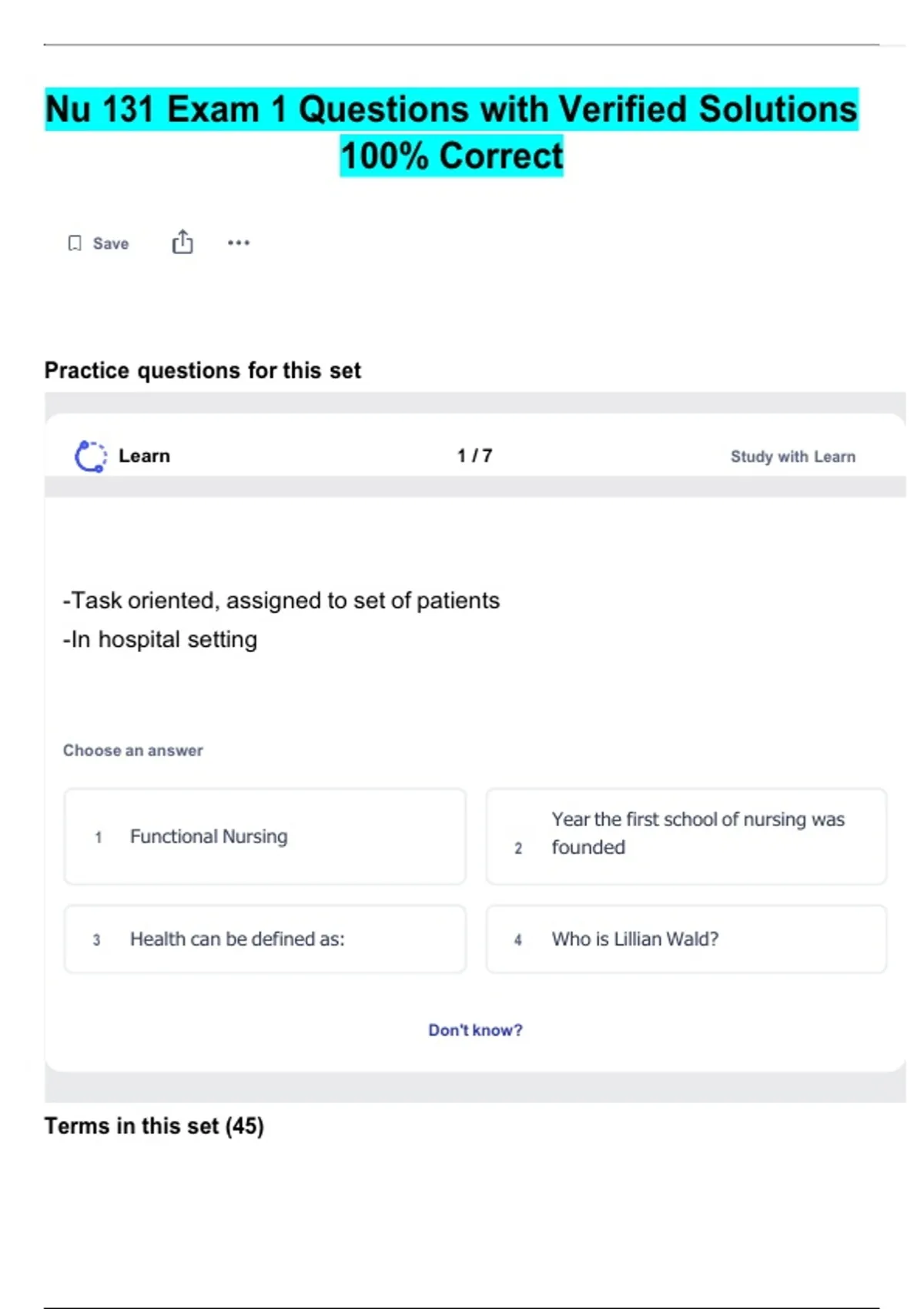The width and height of the screenshot is (924, 1309).
Task: Pick the answer 'Health can be defined as:'
Action: tap(265, 939)
